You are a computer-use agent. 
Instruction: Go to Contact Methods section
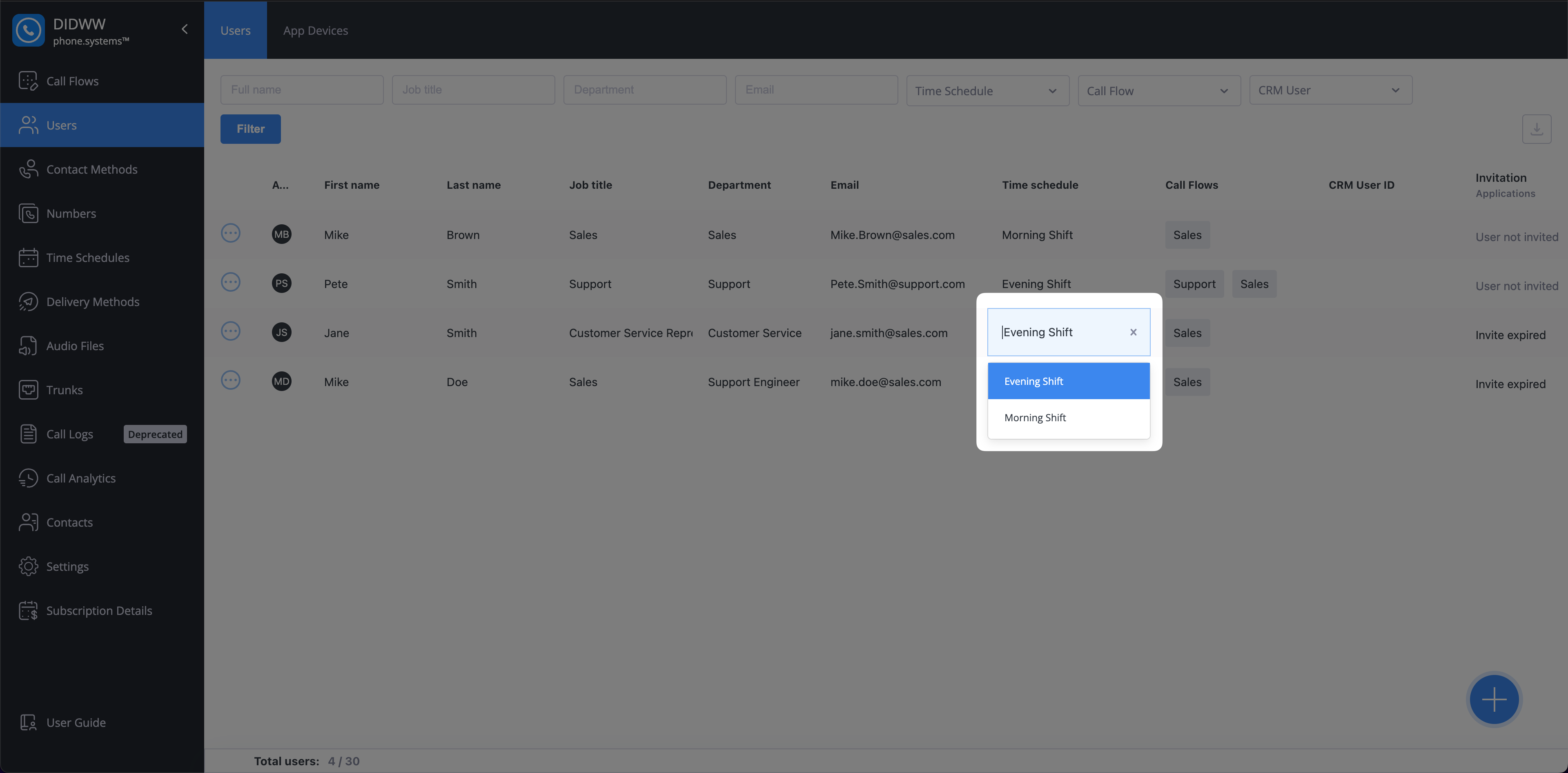click(x=102, y=169)
